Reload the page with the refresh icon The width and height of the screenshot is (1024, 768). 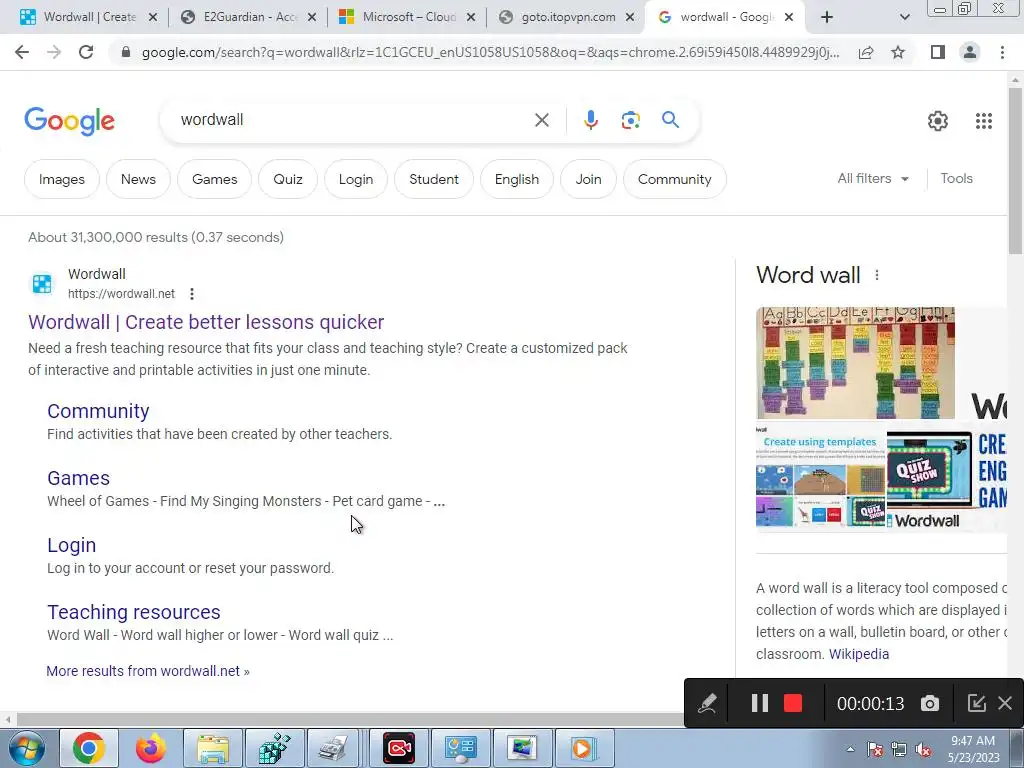(x=86, y=52)
